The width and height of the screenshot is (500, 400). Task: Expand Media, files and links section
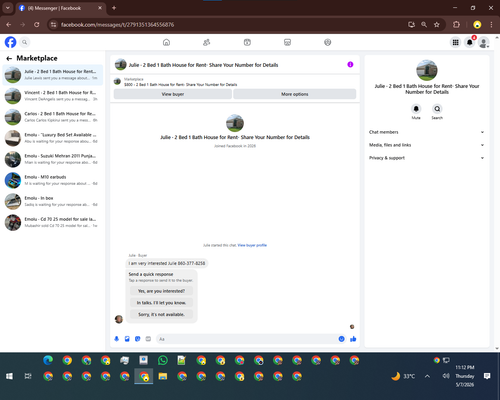point(426,145)
